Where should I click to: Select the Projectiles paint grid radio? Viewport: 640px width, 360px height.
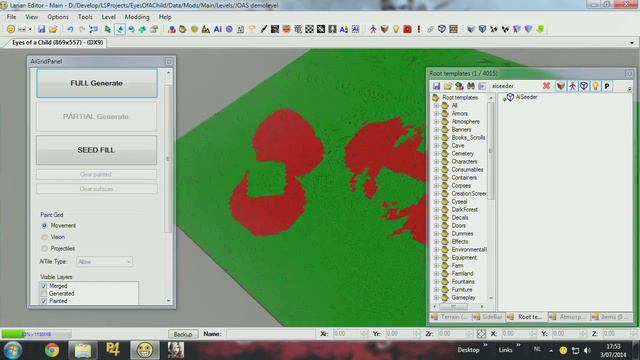click(44, 249)
